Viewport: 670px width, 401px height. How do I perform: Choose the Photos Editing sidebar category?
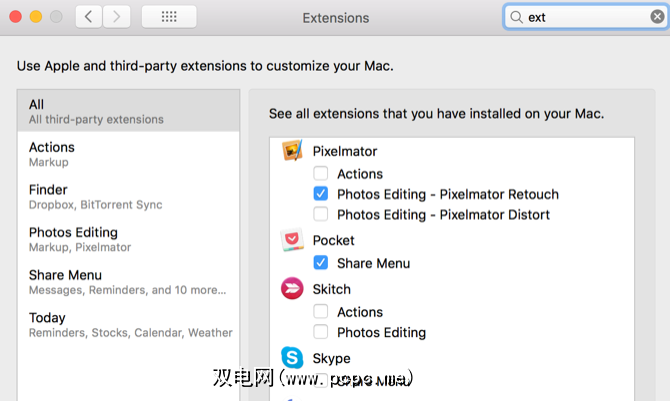(128, 238)
